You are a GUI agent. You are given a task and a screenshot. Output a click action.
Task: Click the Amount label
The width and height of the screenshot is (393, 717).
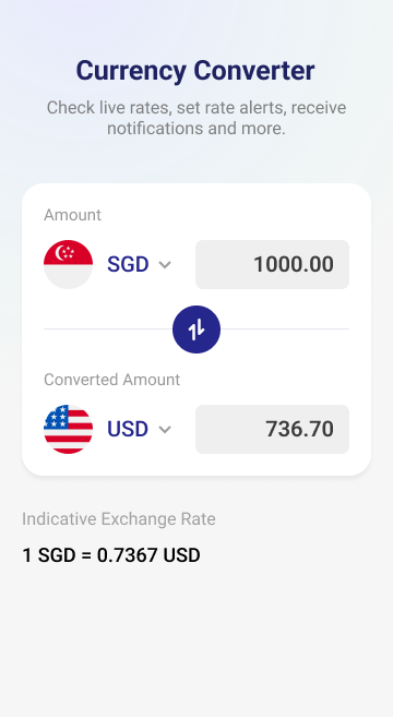pos(72,214)
